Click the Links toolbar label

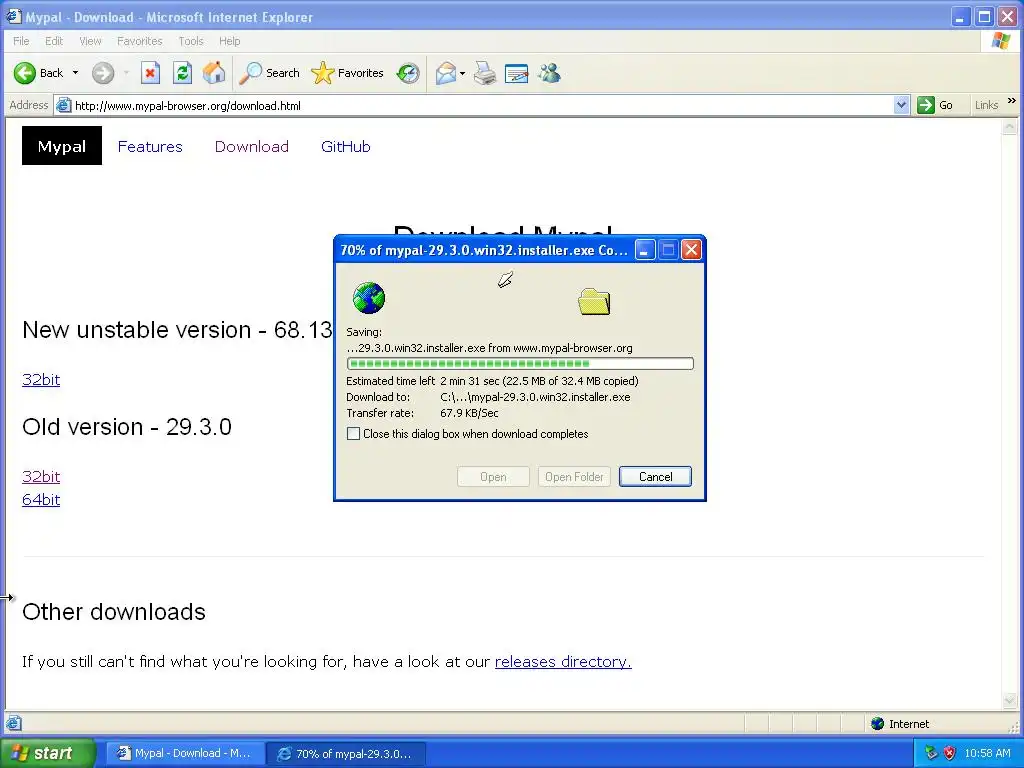(x=986, y=105)
